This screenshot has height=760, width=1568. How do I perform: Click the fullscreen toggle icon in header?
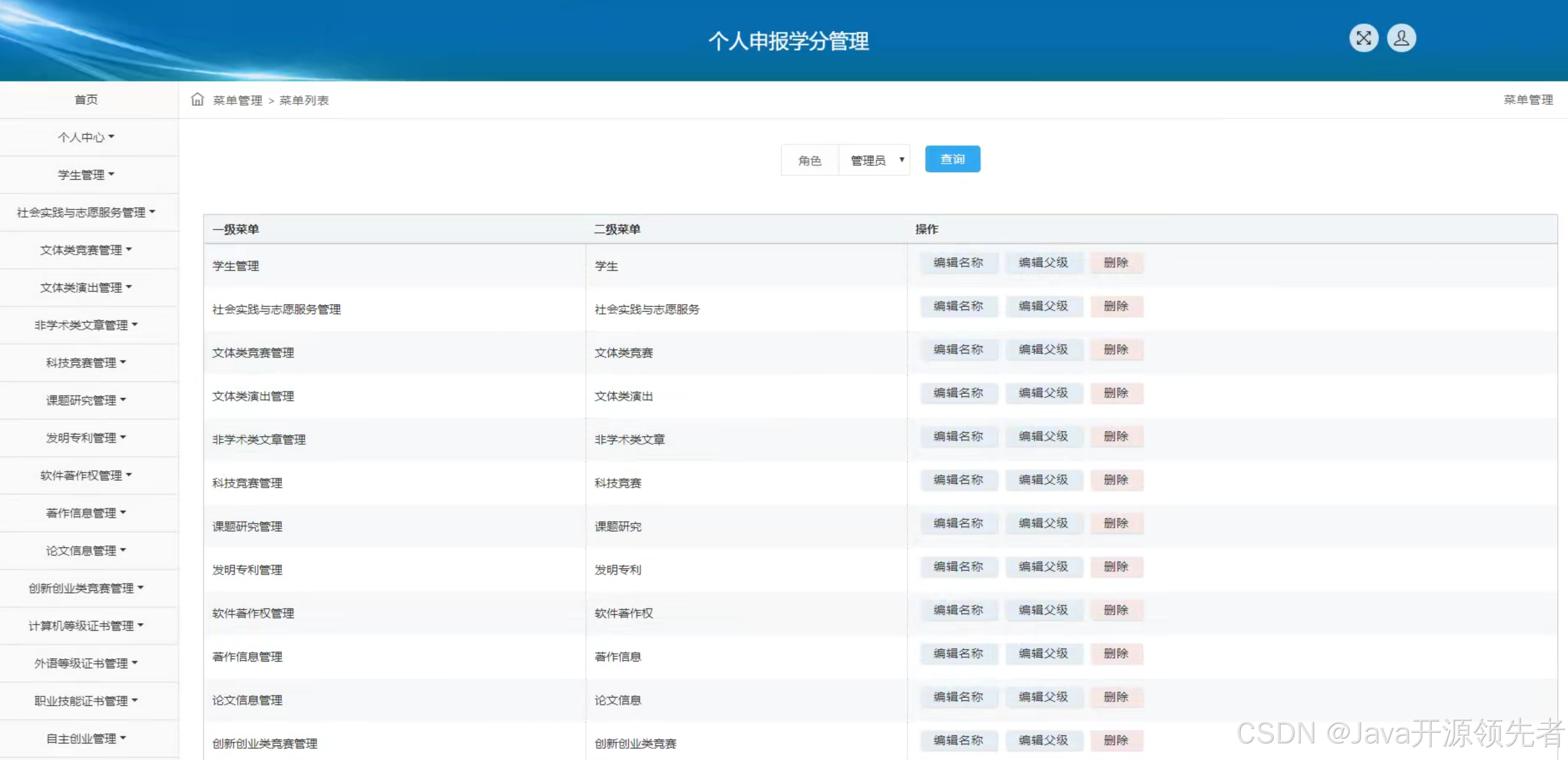(x=1364, y=38)
